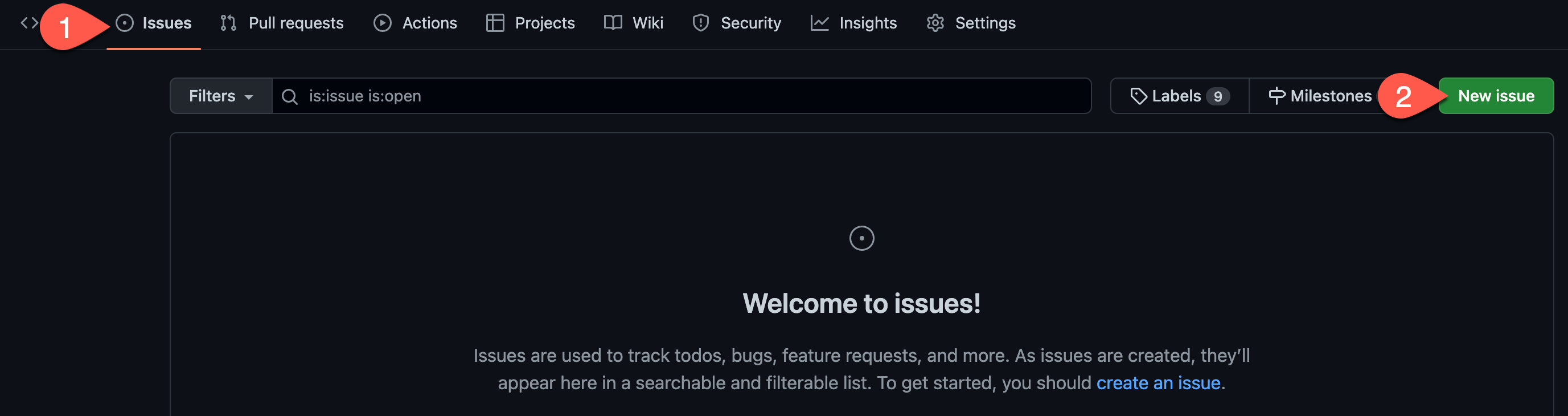Click the Wiki book icon

(x=613, y=23)
